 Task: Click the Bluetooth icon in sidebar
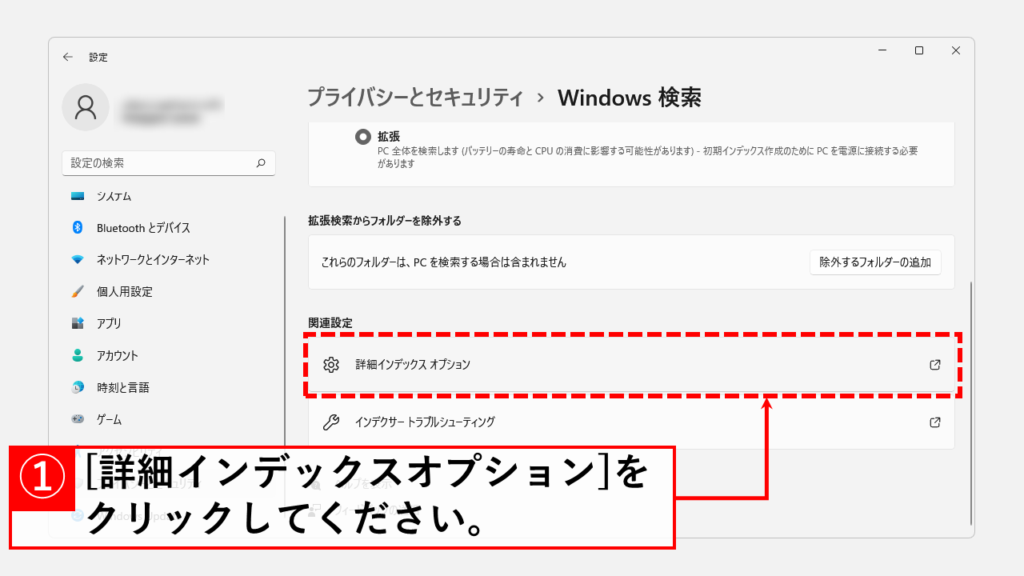pos(78,227)
